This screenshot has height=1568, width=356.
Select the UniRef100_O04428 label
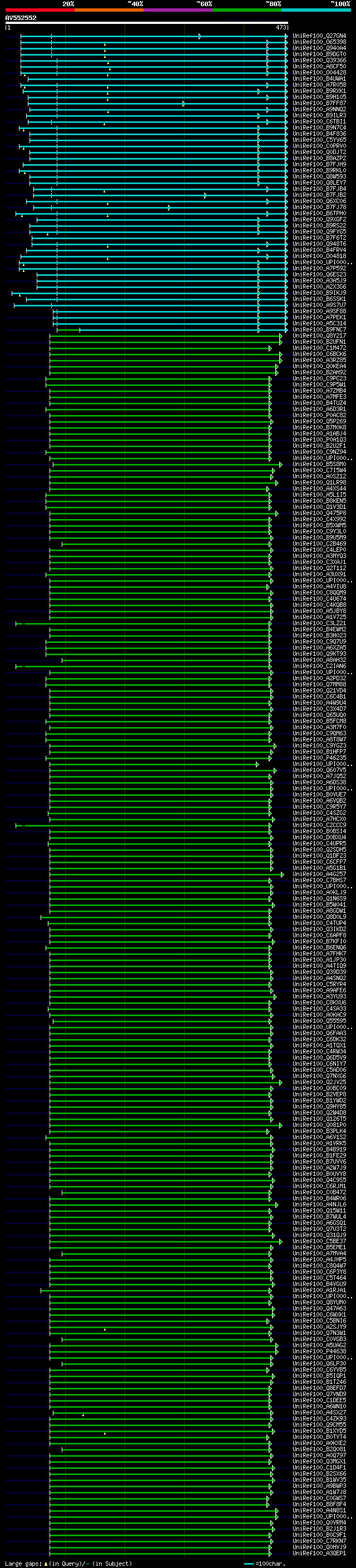click(x=319, y=72)
